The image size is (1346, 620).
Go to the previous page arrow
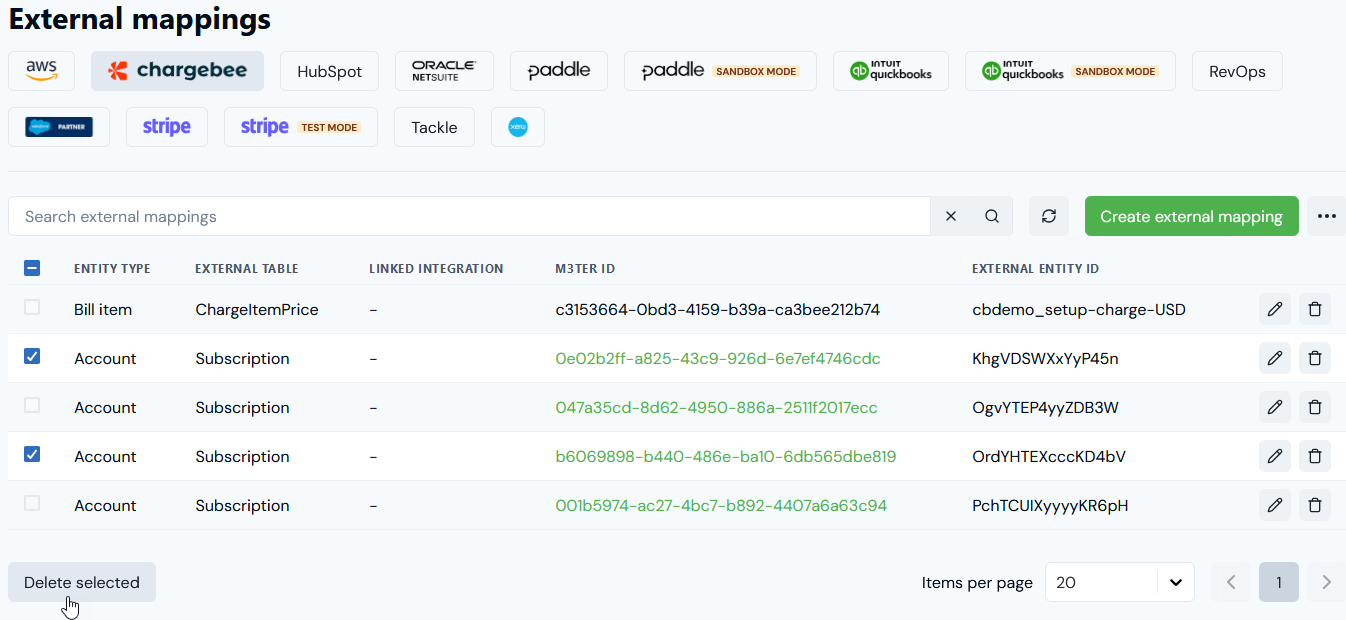(x=1231, y=582)
